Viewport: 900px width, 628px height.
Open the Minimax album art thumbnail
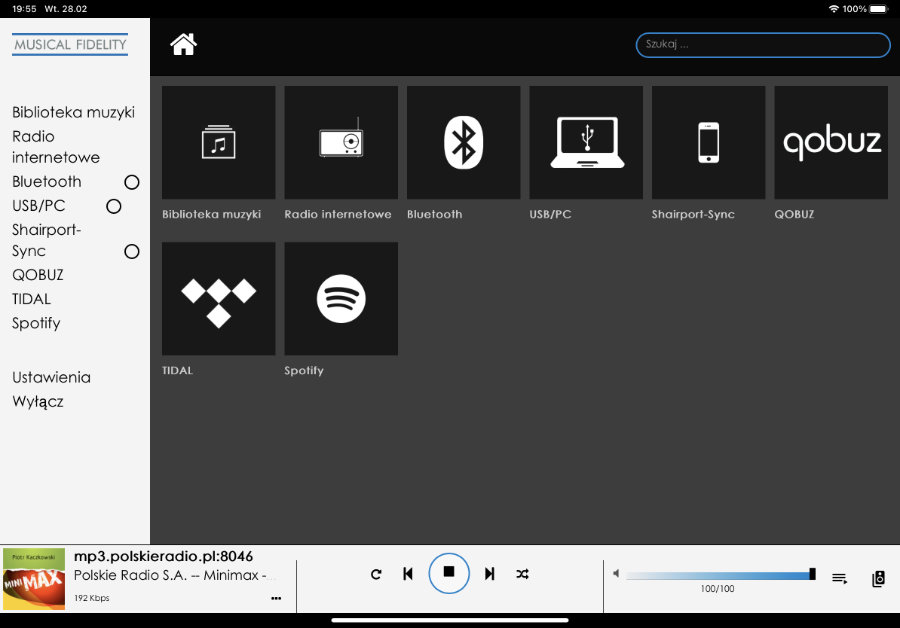pyautogui.click(x=34, y=579)
